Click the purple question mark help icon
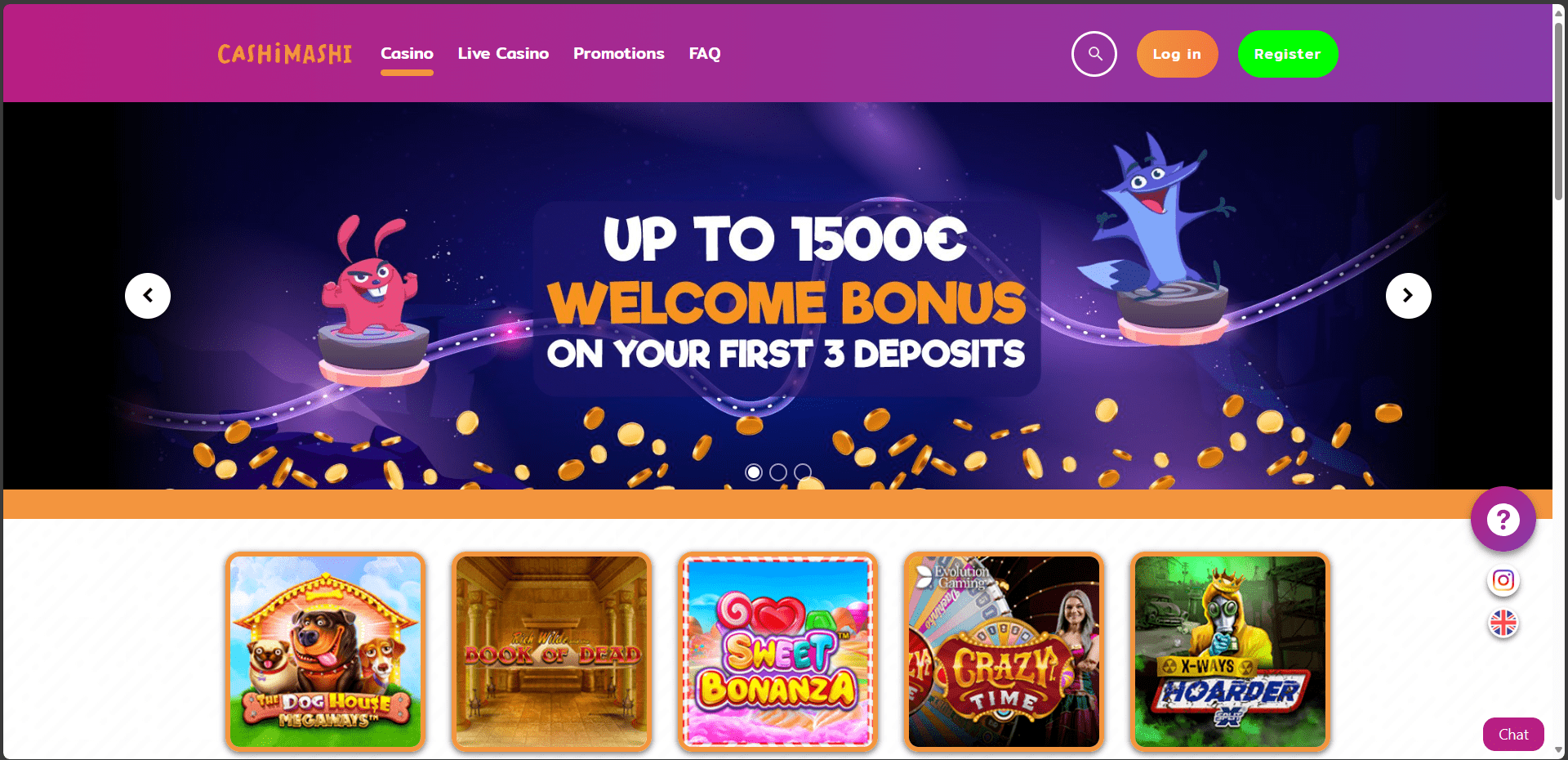This screenshot has height=760, width=1568. [x=1503, y=519]
